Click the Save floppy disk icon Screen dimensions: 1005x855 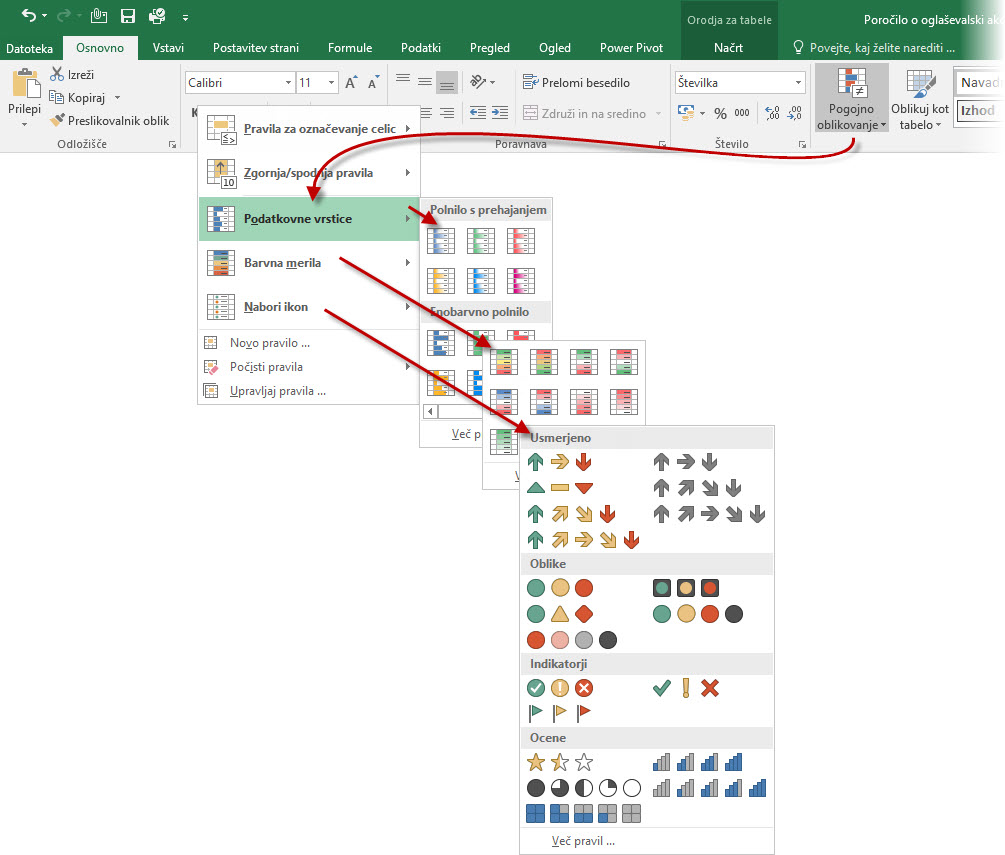point(128,15)
